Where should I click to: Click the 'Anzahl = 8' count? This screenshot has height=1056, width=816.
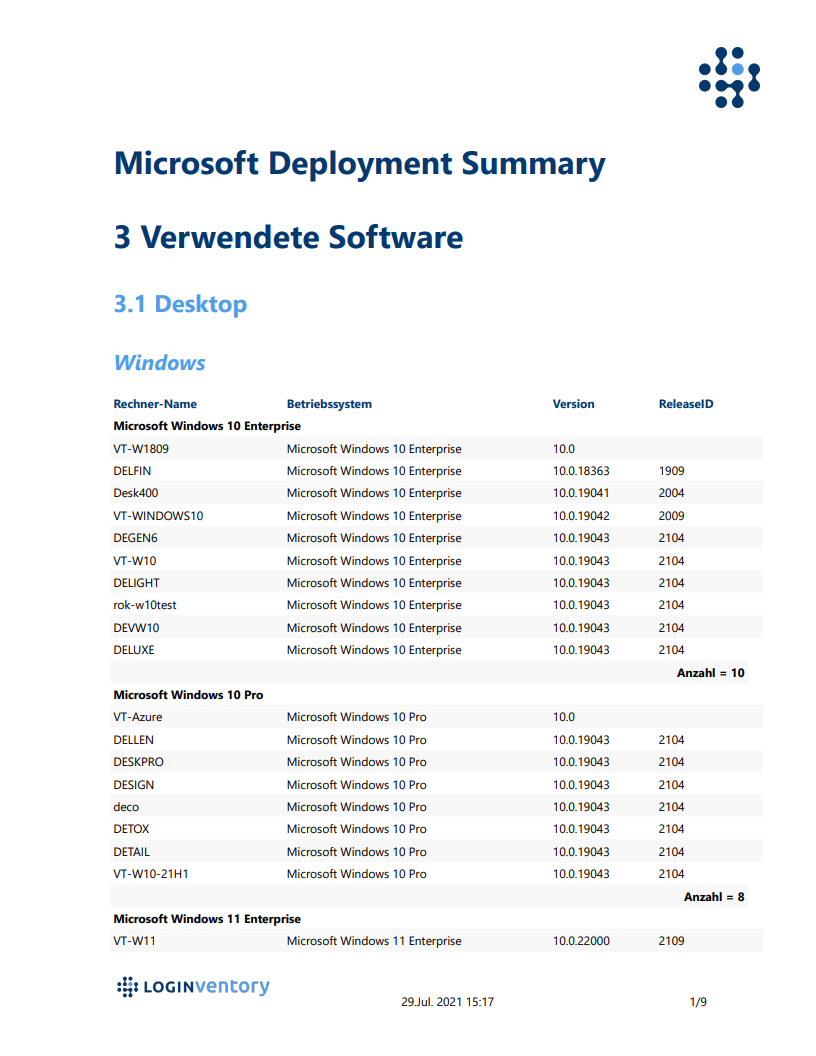(x=714, y=897)
